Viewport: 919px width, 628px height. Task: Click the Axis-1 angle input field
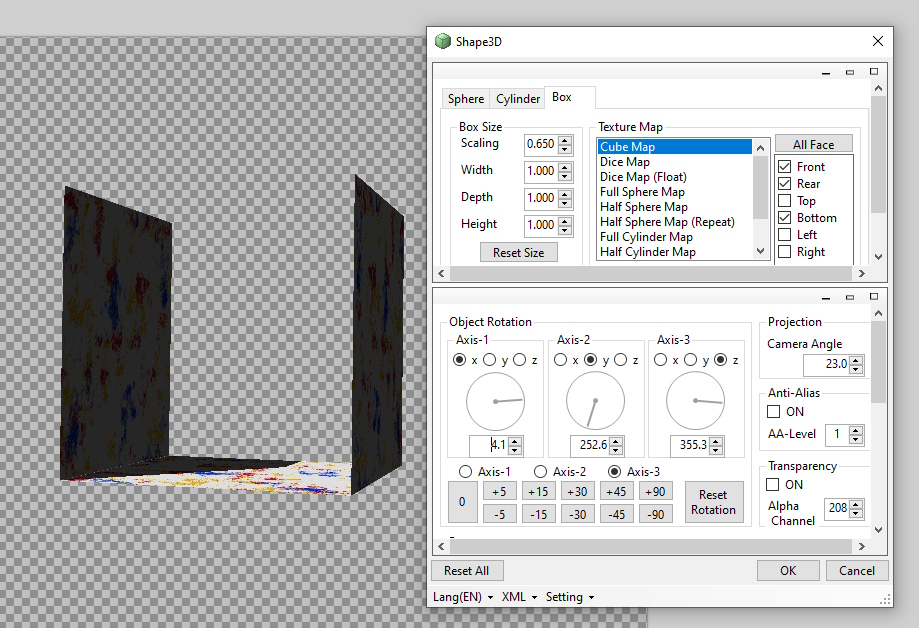click(489, 445)
